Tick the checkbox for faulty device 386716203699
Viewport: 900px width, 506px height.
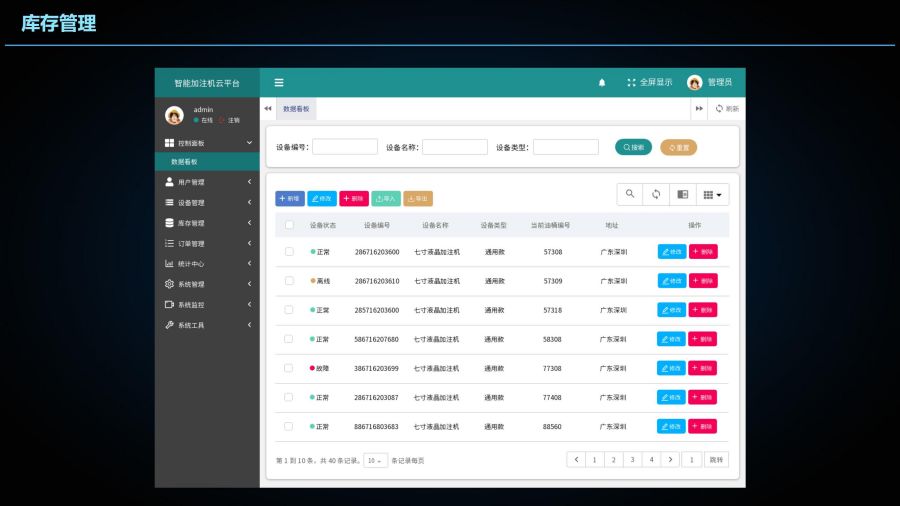click(290, 368)
